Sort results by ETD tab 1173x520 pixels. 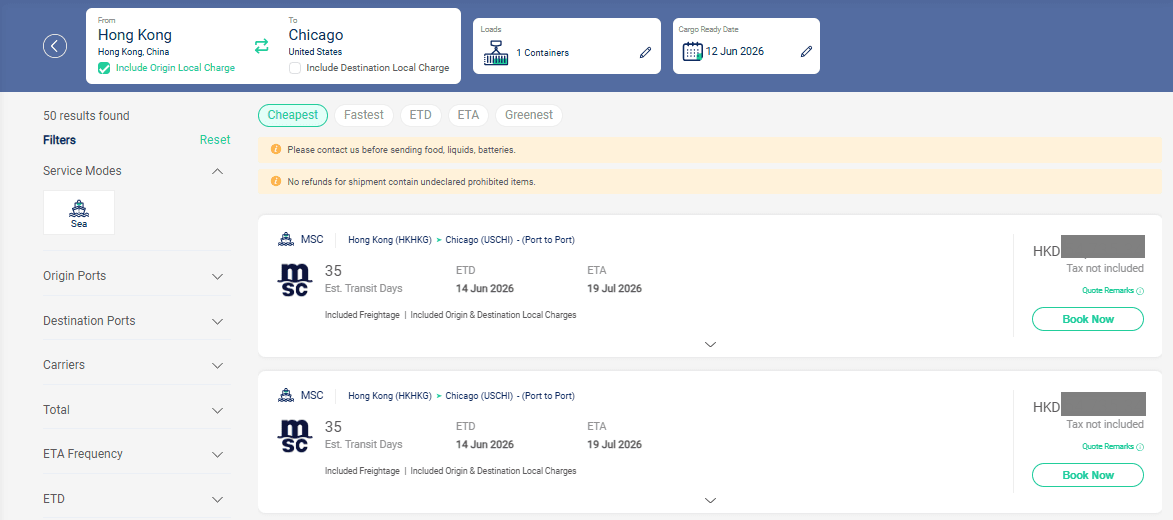tap(420, 115)
